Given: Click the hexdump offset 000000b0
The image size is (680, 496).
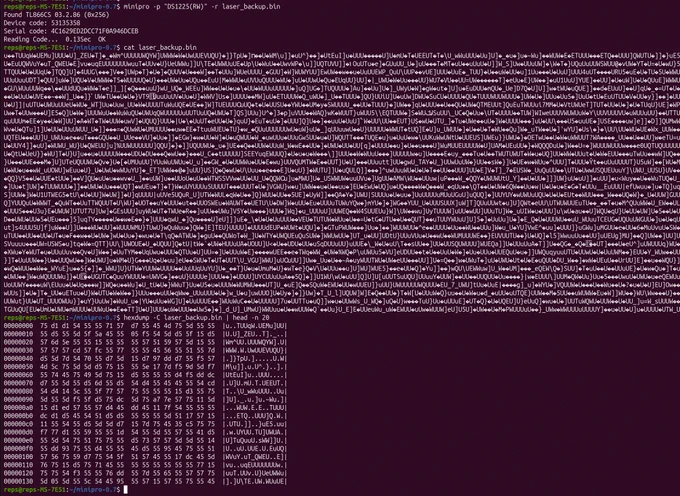Looking at the screenshot, I should [x=18, y=416].
